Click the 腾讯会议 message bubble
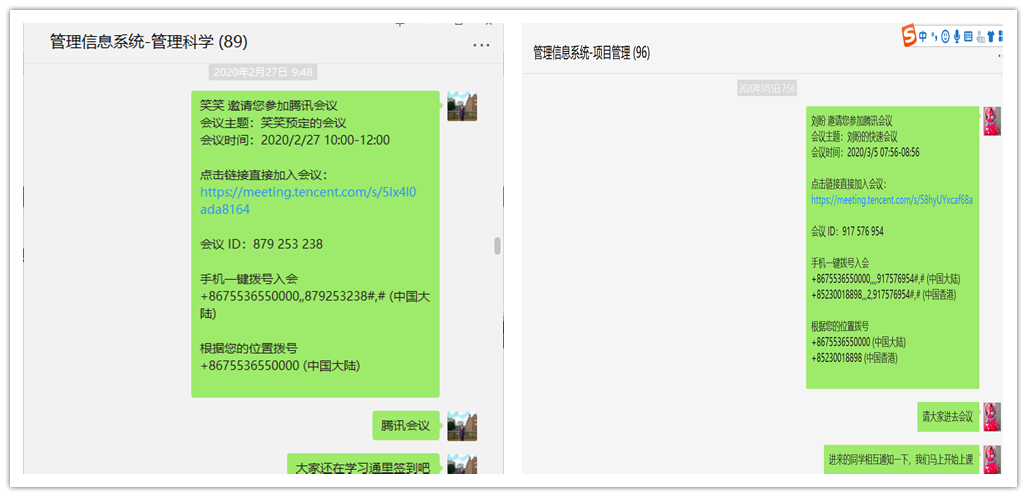This screenshot has height=497, width=1027. click(x=405, y=426)
